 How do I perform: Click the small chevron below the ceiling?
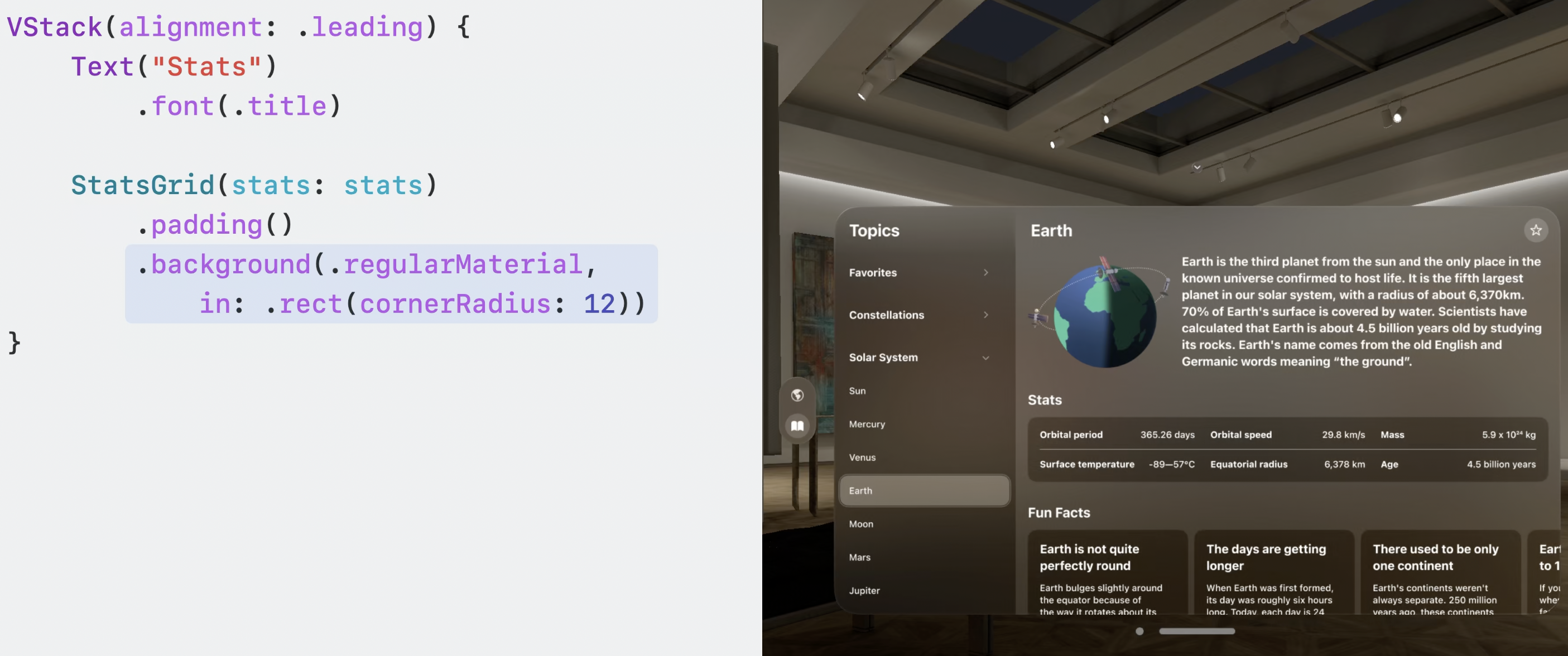1197,167
